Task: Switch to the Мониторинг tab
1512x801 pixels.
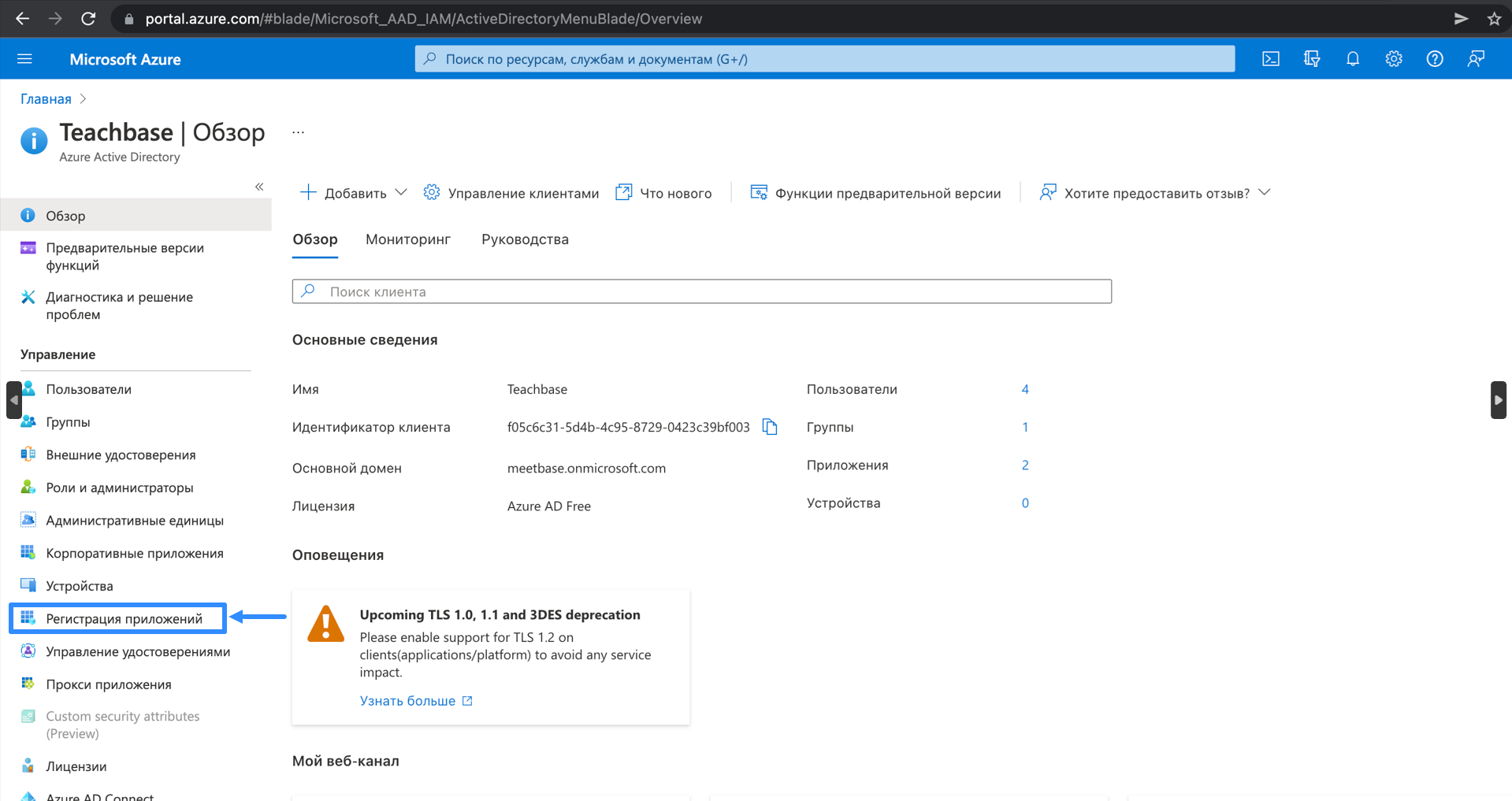Action: [408, 239]
